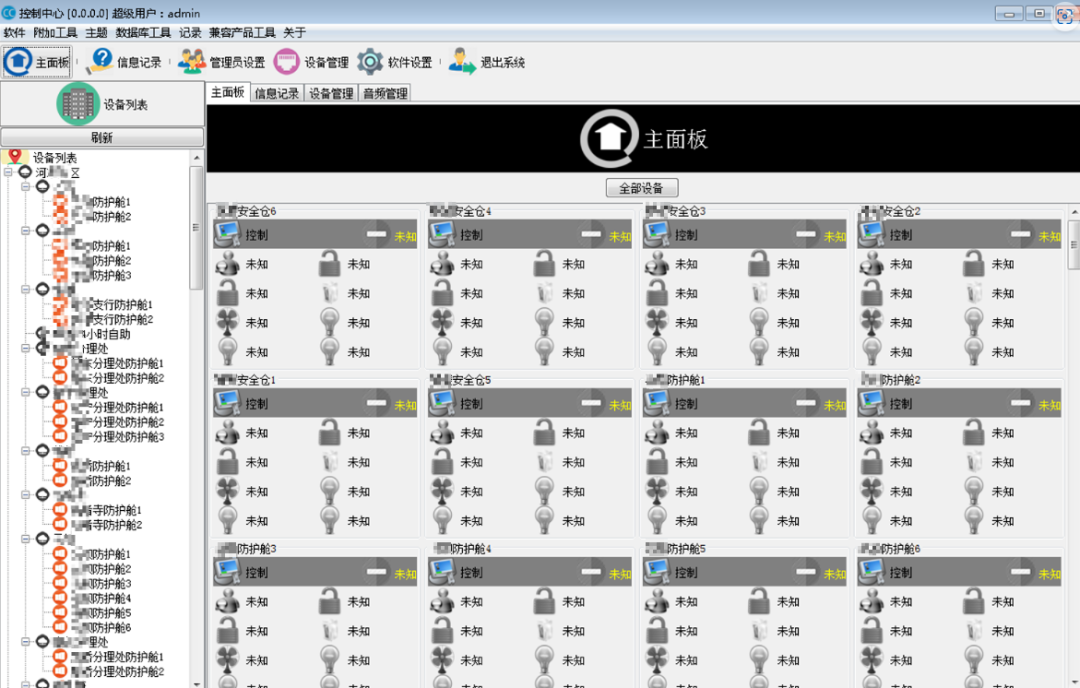Click the fan icon in the 安全仓5 card
The height and width of the screenshot is (688, 1080).
click(x=442, y=490)
